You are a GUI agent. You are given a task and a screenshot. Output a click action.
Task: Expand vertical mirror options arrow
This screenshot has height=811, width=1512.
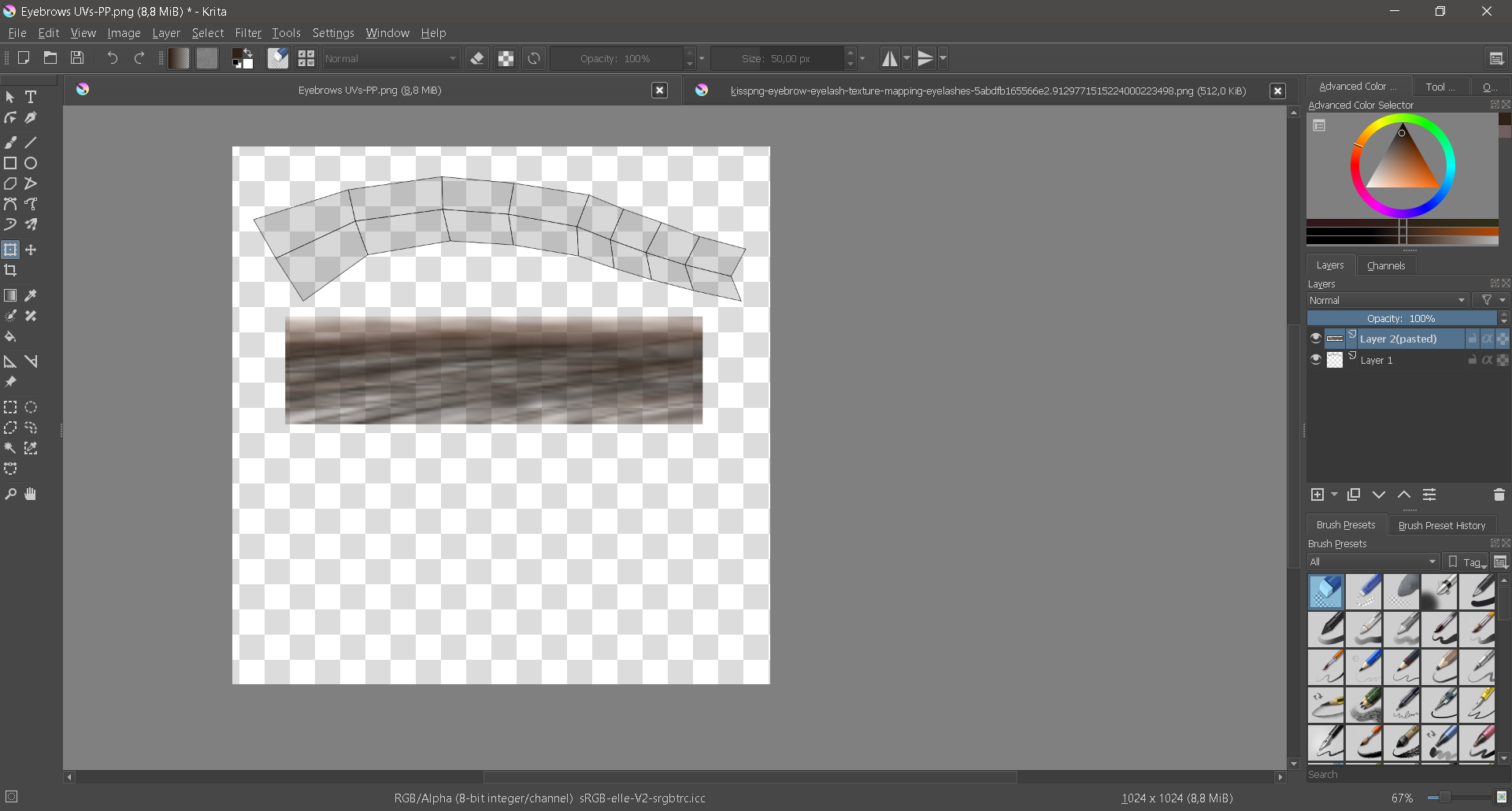pyautogui.click(x=943, y=58)
